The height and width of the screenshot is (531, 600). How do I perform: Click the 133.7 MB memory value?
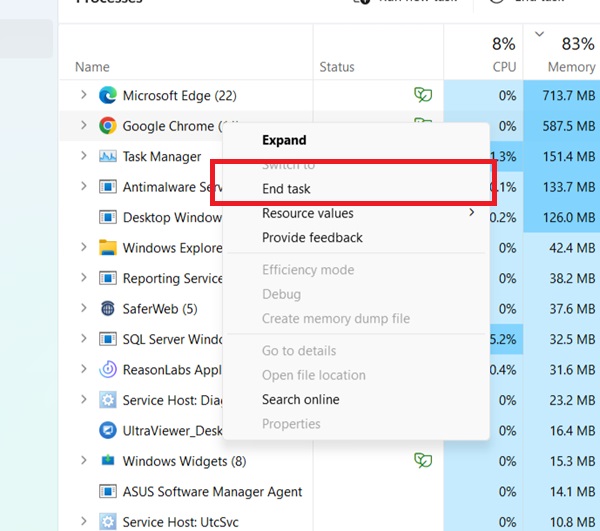pyautogui.click(x=569, y=187)
